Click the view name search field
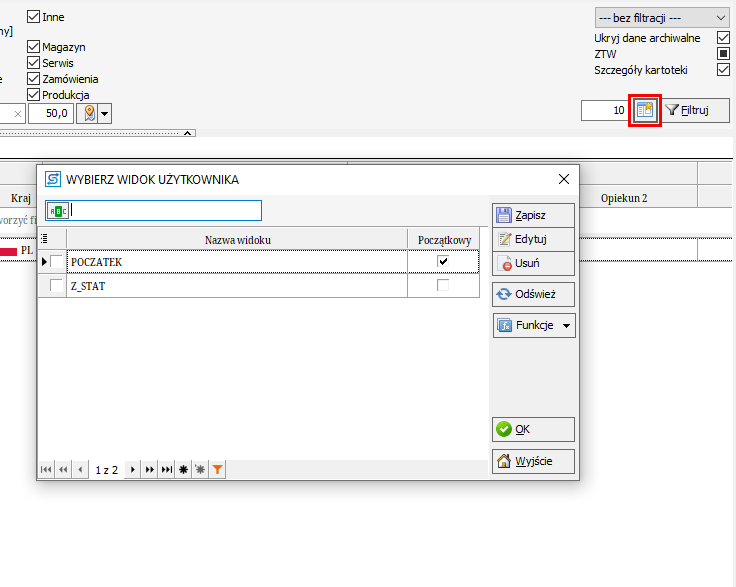 165,210
